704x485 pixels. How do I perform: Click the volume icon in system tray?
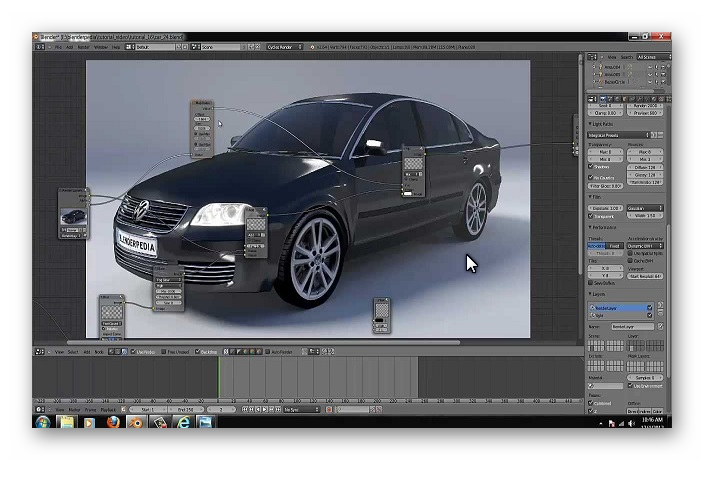click(632, 423)
